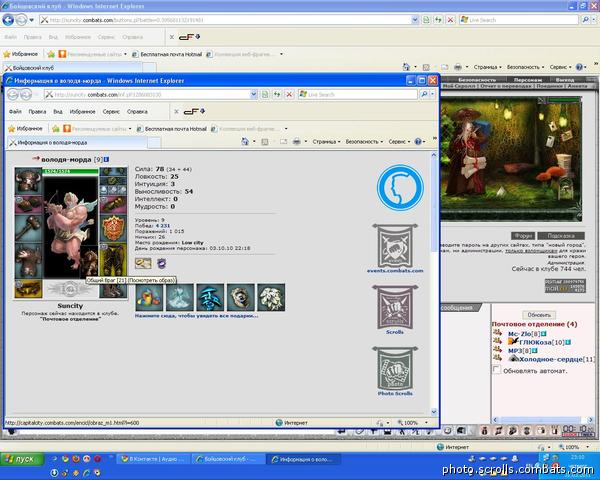The height and width of the screenshot is (480, 600).
Task: Click the pants slot with yellow background
Action: [x=113, y=261]
